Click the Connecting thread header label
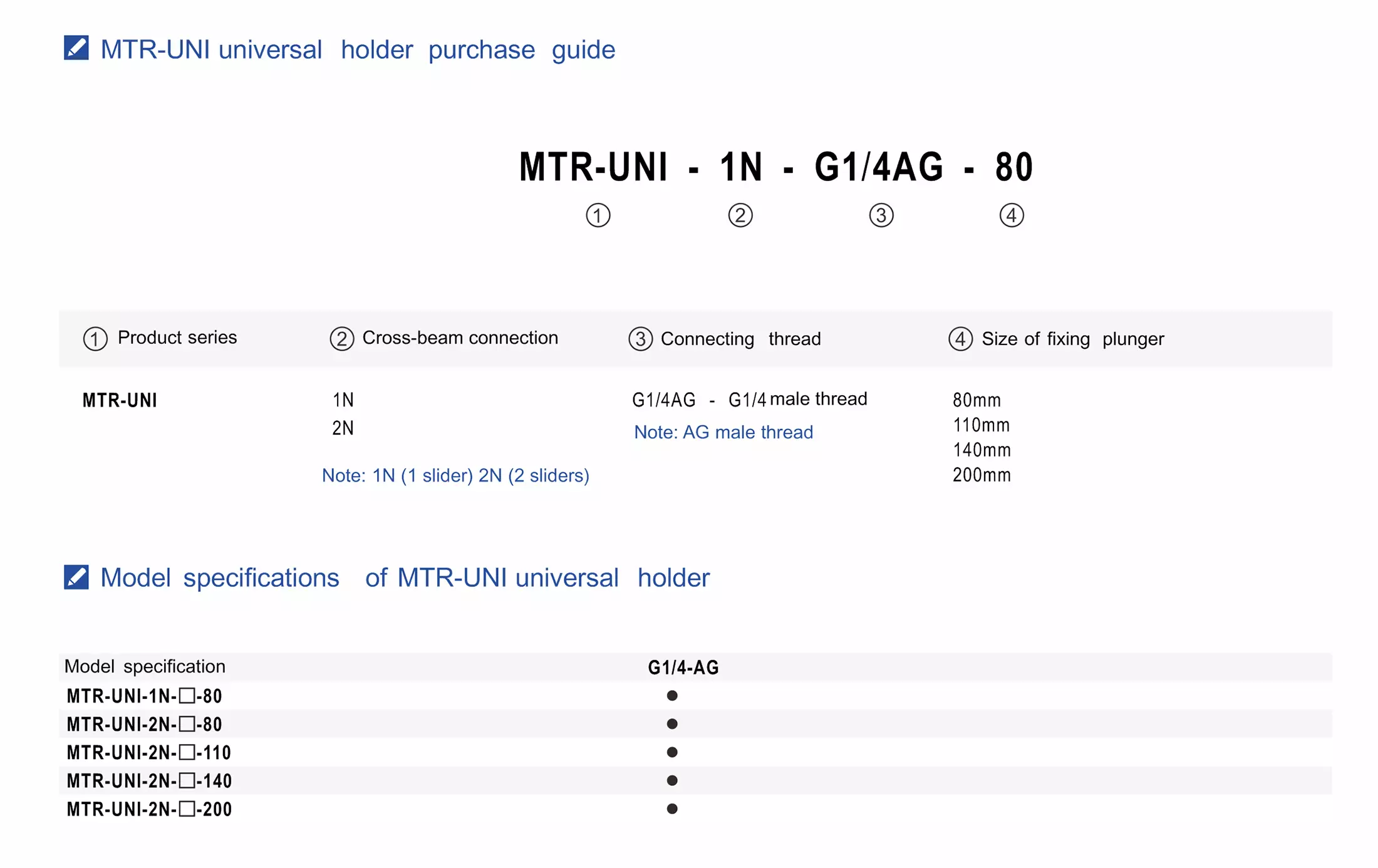This screenshot has width=1378, height=868. tap(740, 339)
